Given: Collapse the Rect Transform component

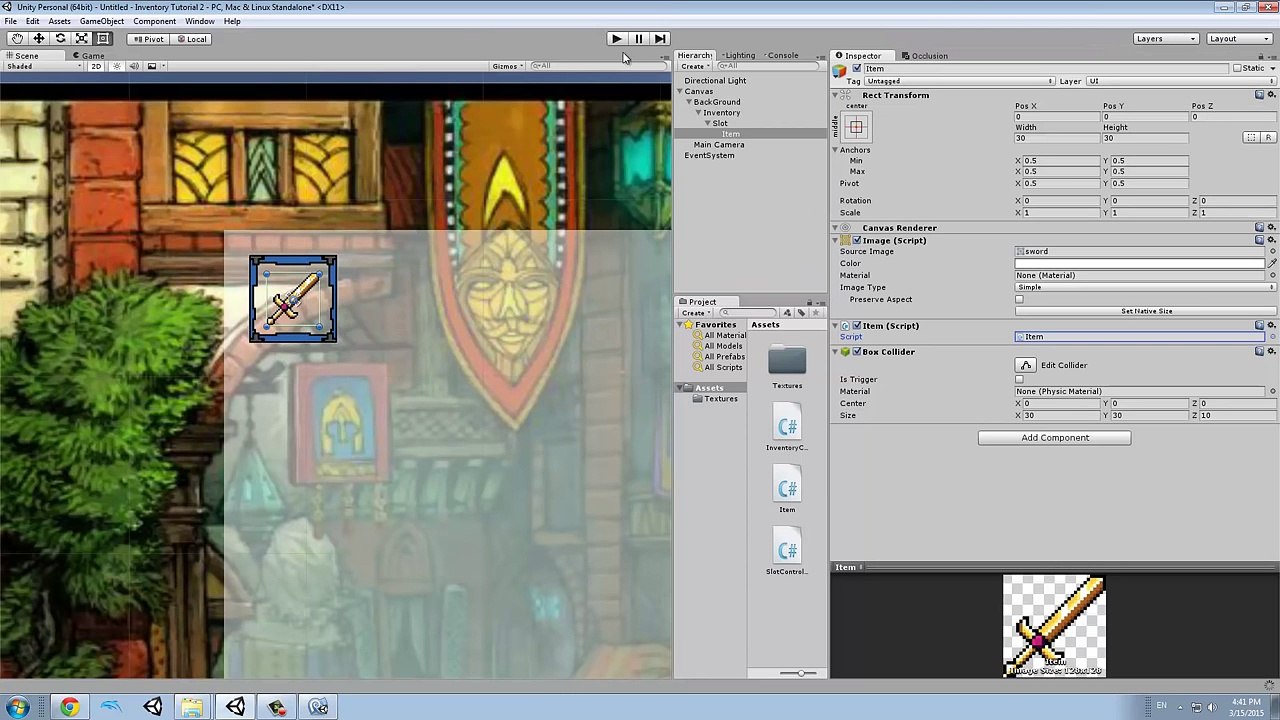Looking at the screenshot, I should [836, 95].
